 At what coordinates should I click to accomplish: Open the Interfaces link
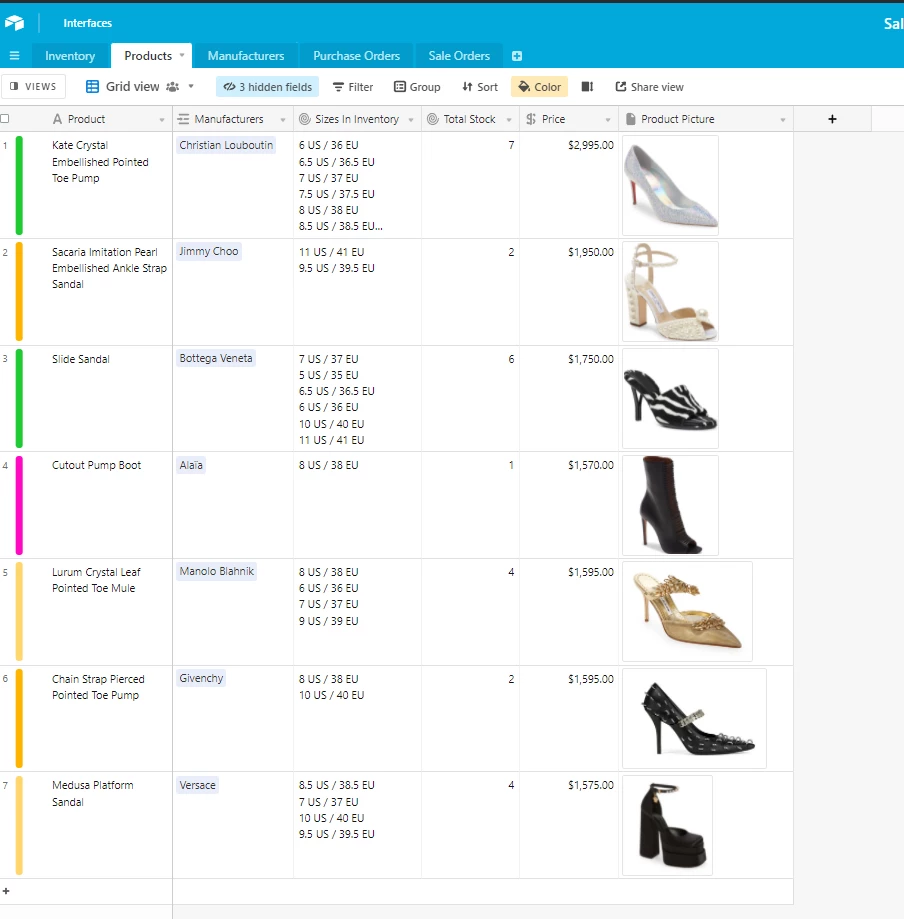(x=87, y=23)
